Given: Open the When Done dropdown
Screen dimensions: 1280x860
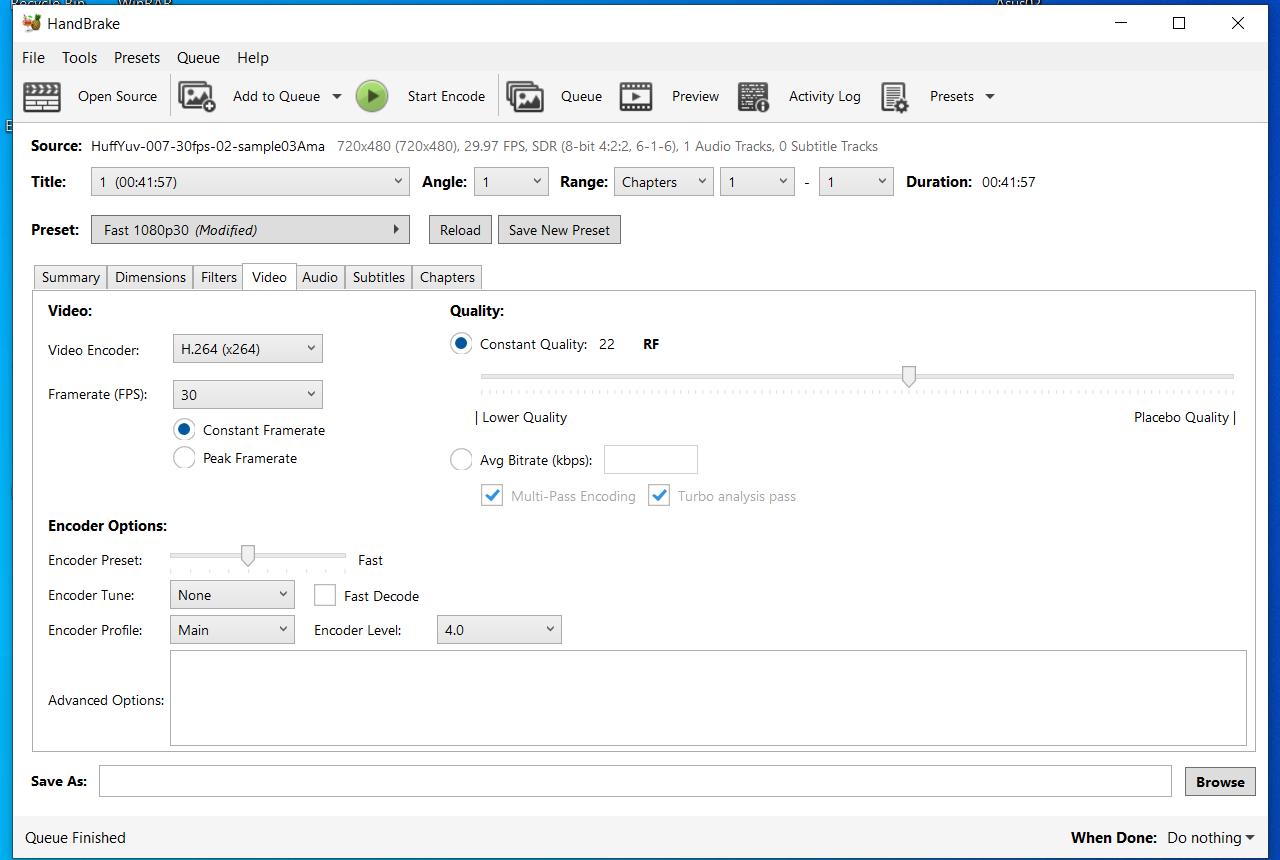Looking at the screenshot, I should (x=1210, y=838).
